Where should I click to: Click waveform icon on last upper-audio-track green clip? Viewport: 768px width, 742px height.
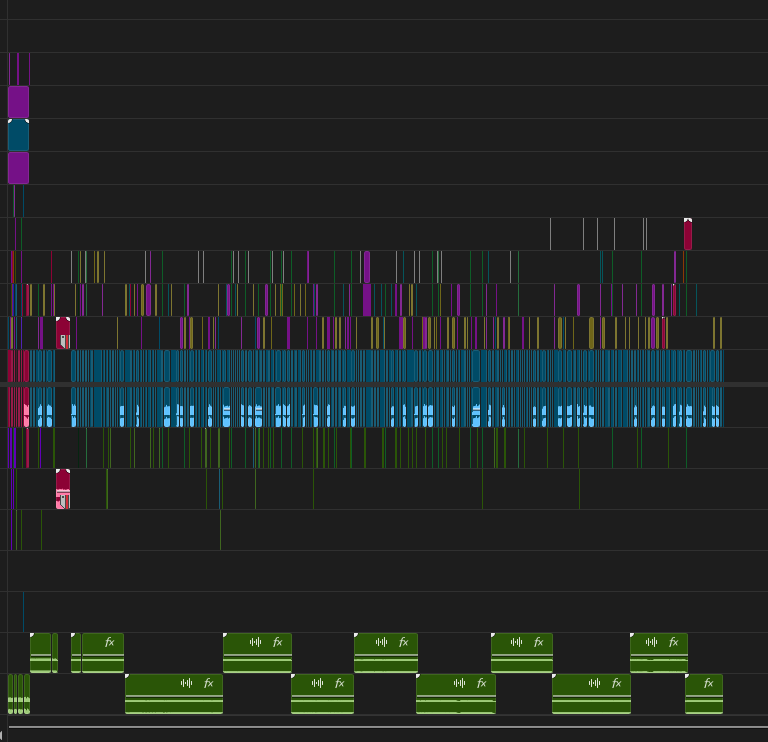651,642
